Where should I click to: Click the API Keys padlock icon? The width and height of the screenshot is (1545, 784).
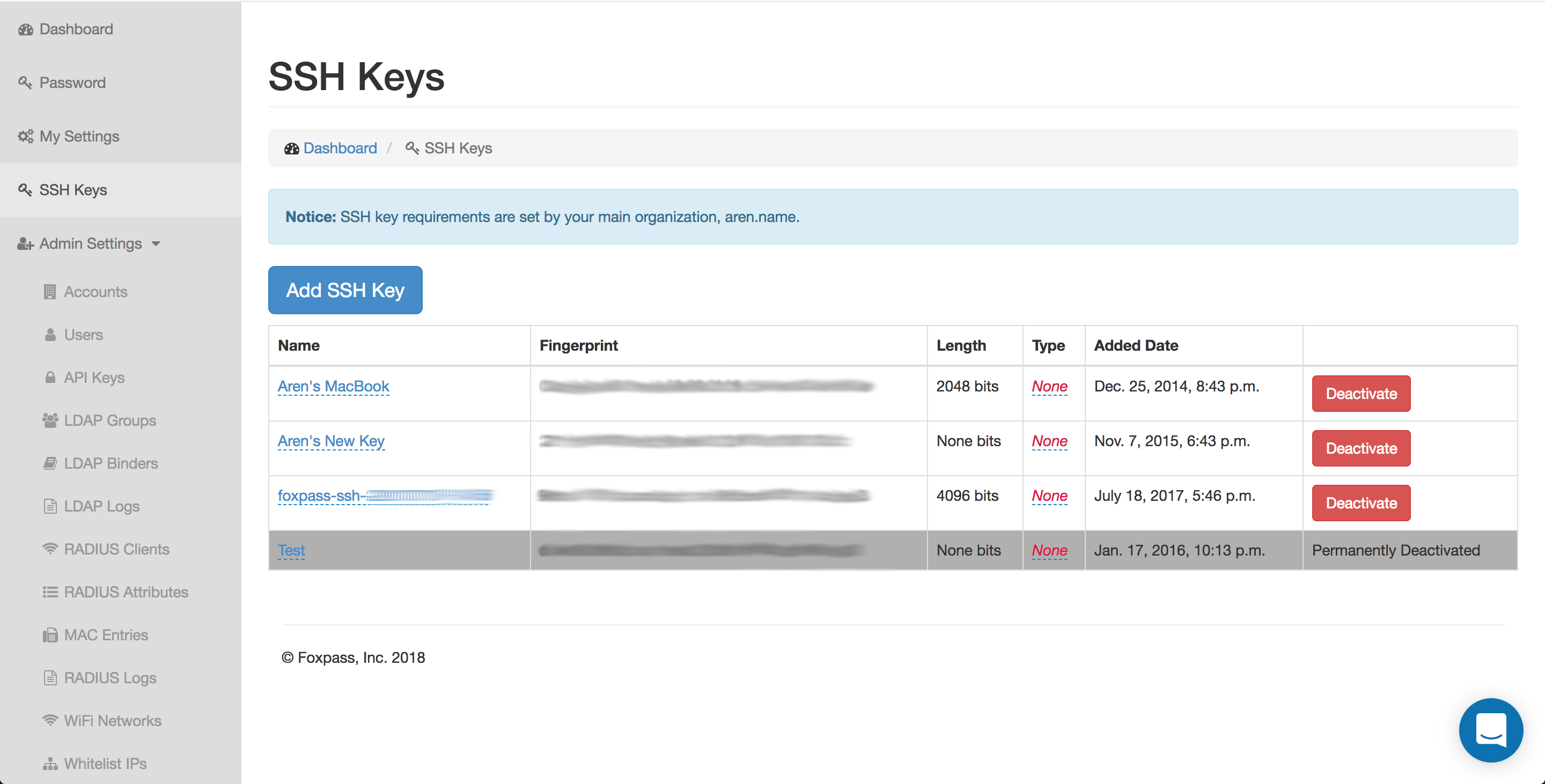pos(50,378)
